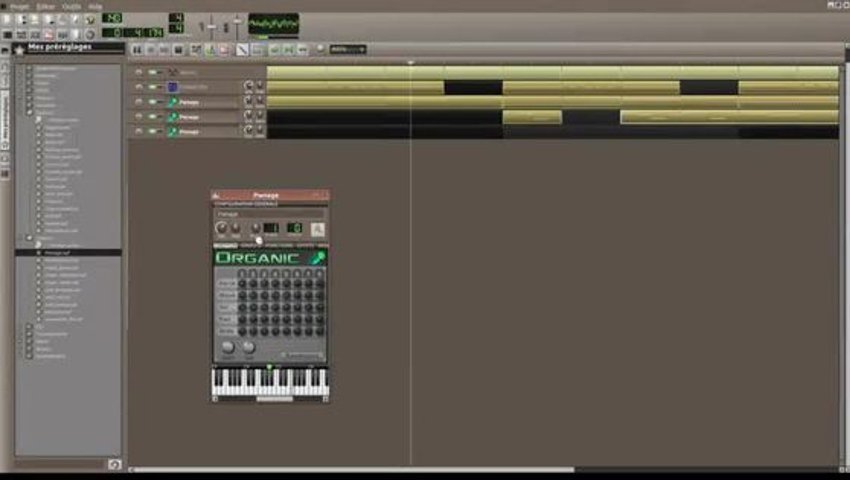
Task: Click volume knob of first Pienage track
Action: (248, 101)
